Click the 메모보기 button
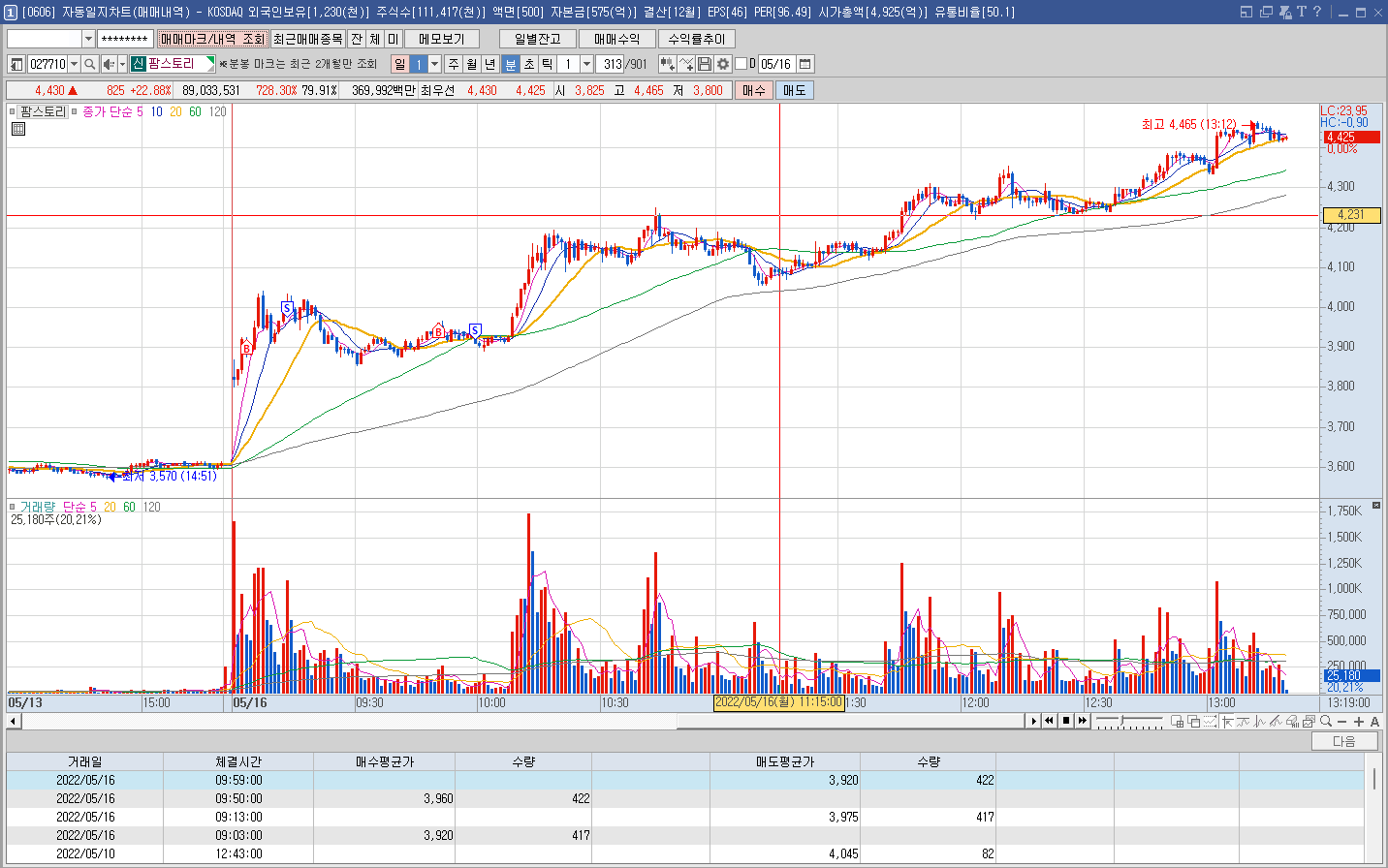This screenshot has width=1388, height=868. pyautogui.click(x=442, y=39)
